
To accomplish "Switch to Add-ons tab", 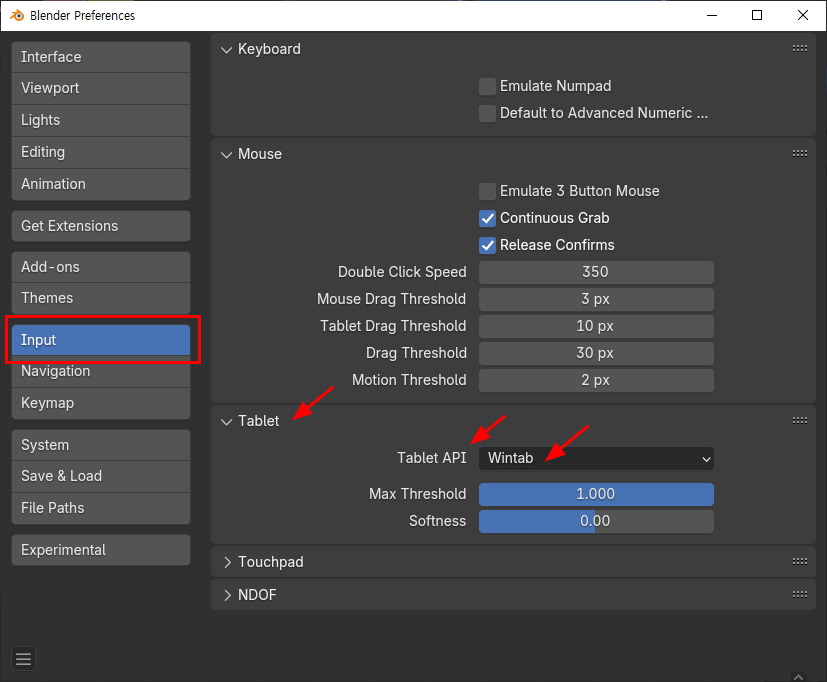I will [x=101, y=267].
